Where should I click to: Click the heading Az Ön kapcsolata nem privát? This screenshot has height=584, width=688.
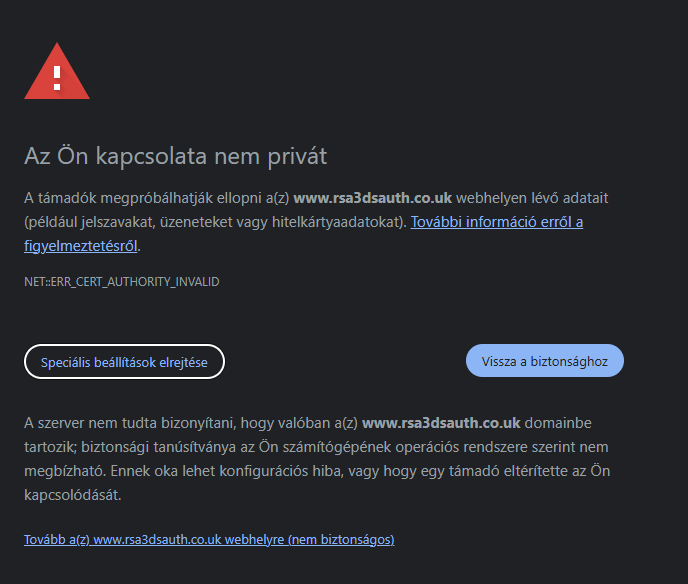coord(176,156)
